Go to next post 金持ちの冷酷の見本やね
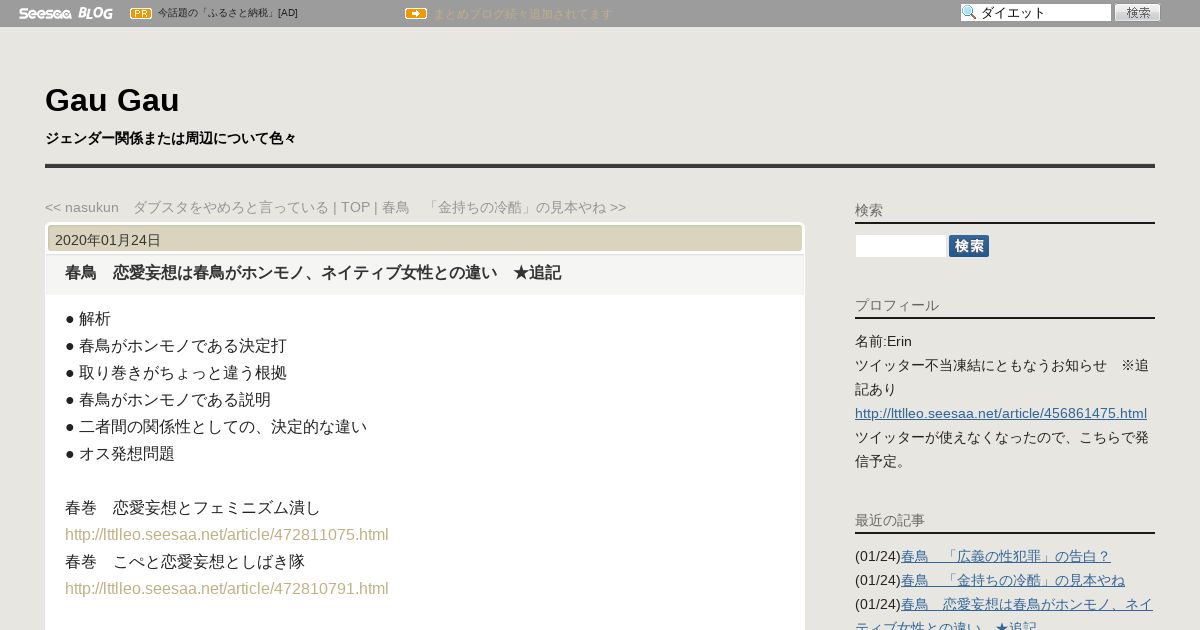The height and width of the screenshot is (630, 1200). tap(504, 207)
